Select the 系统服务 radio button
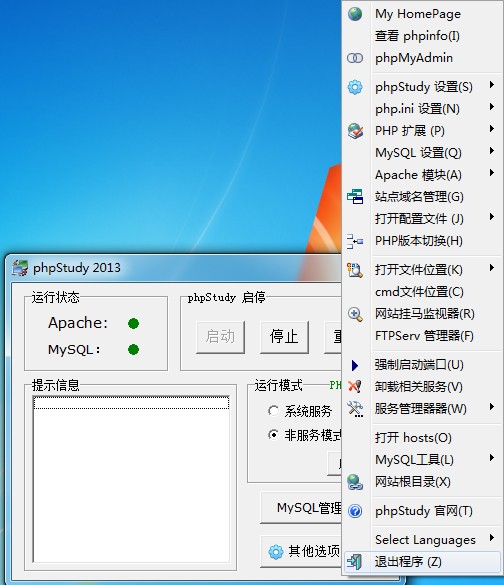The width and height of the screenshot is (504, 585). tap(273, 411)
